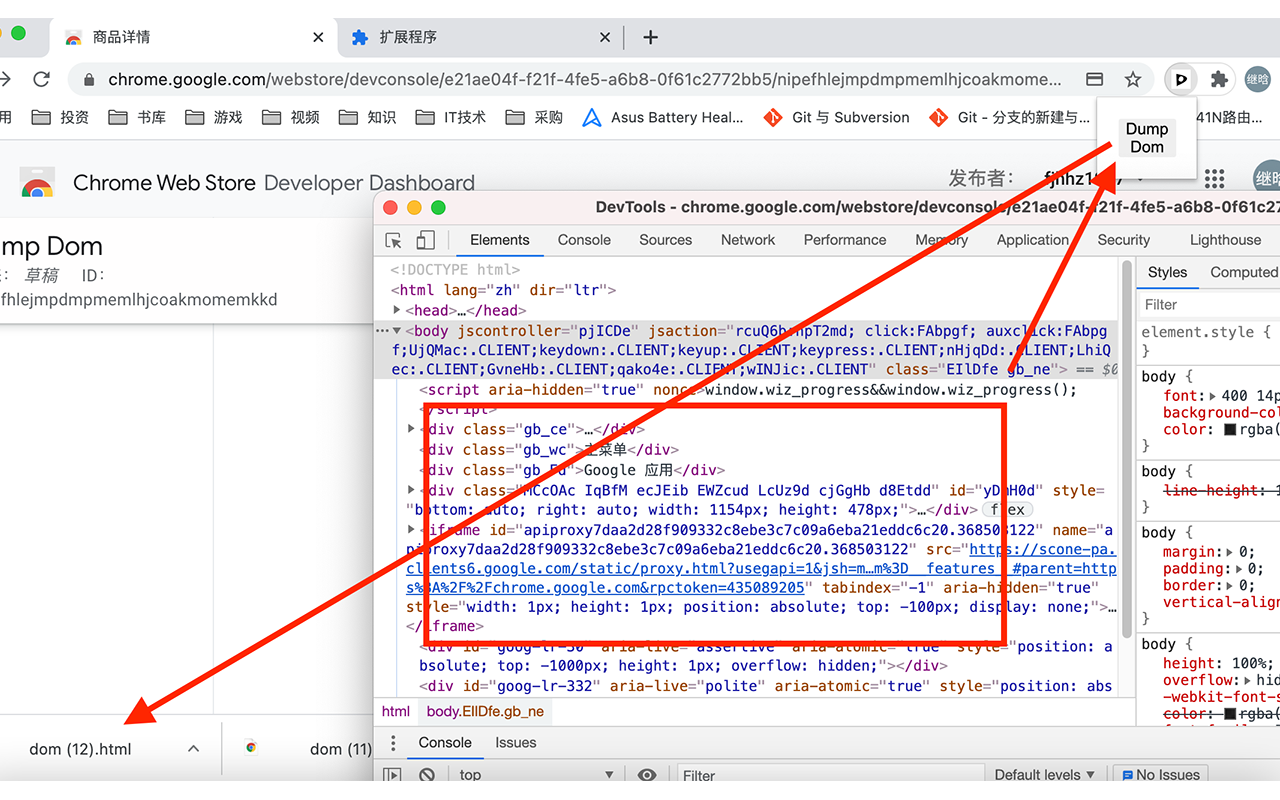The width and height of the screenshot is (1280, 800).
Task: Open the Asus Battery Heal... bookmark
Action: point(664,117)
